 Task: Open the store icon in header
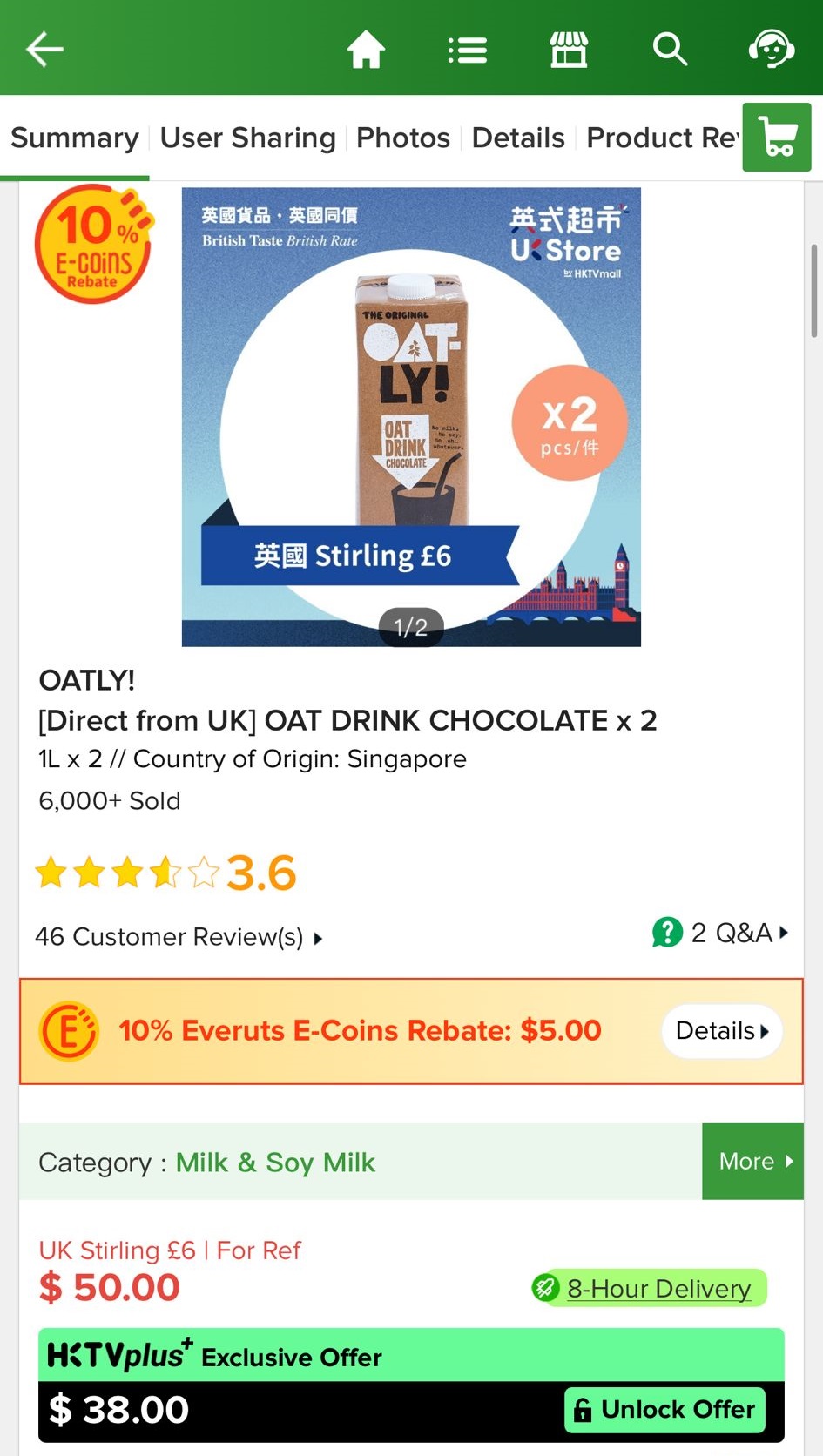pos(569,50)
